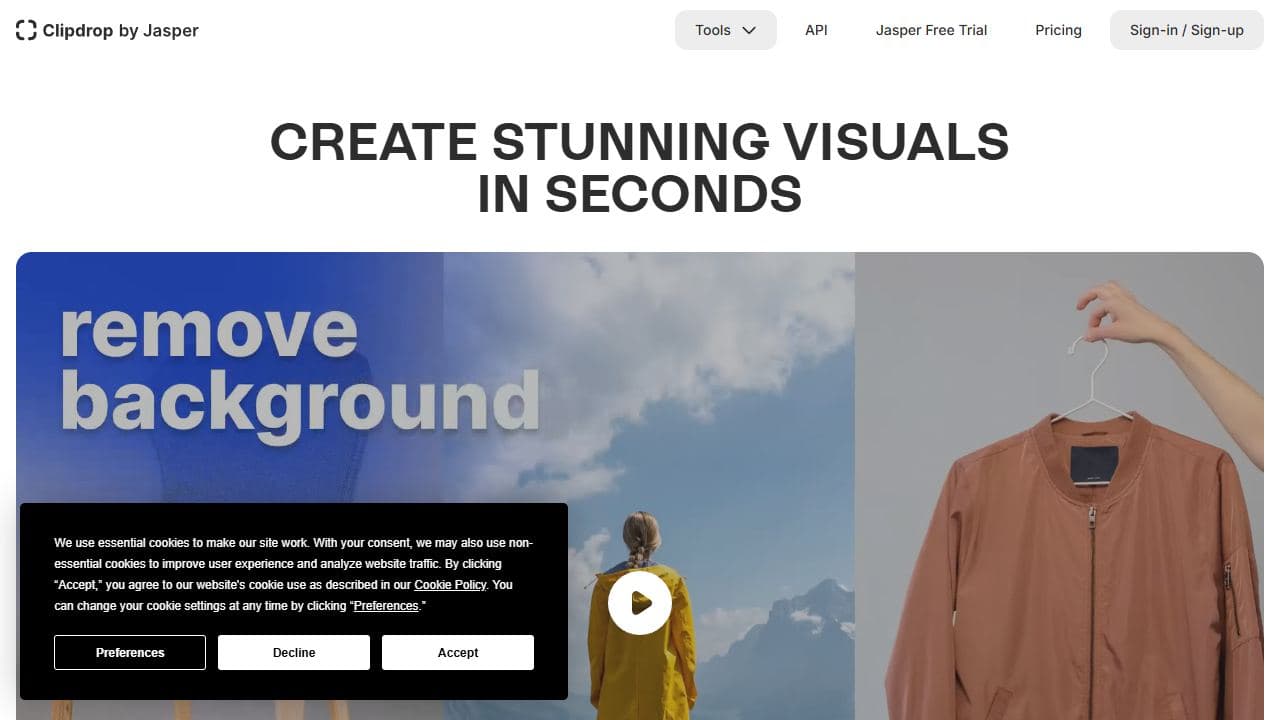The height and width of the screenshot is (720, 1280).
Task: Click the Clipdrop bracket logo icon
Action: pyautogui.click(x=26, y=30)
